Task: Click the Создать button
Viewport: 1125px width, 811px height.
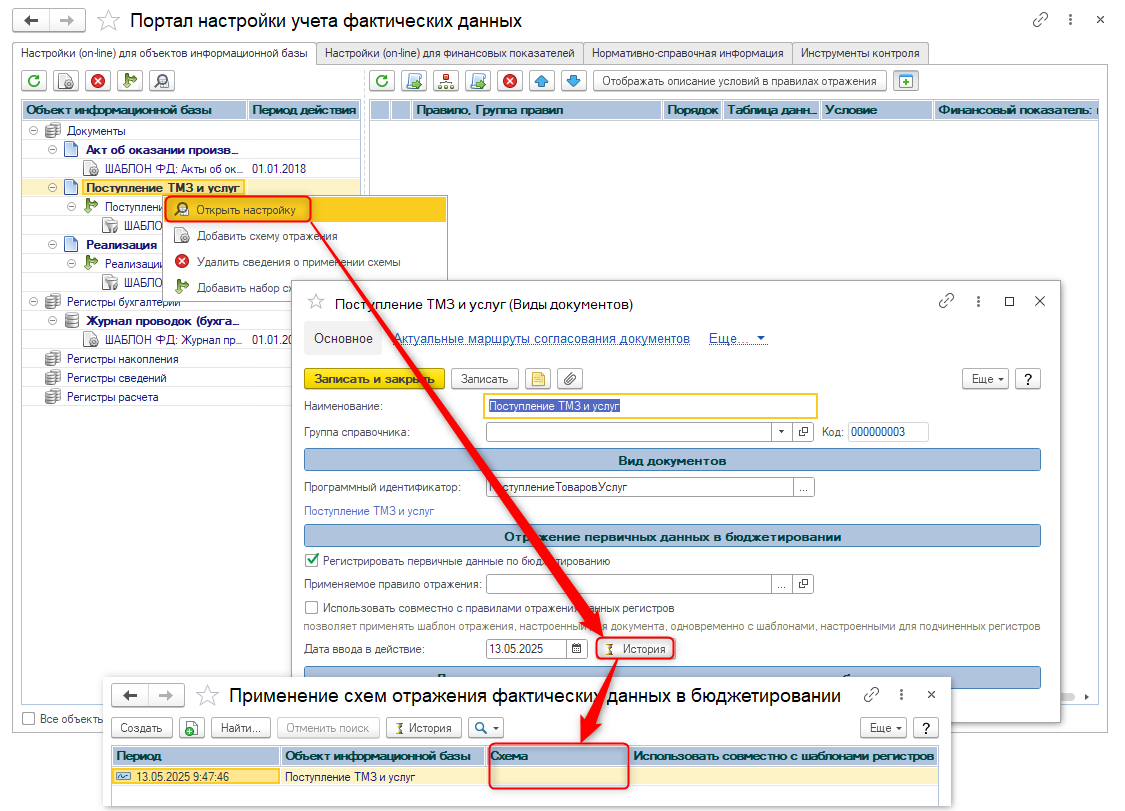Action: tap(141, 728)
